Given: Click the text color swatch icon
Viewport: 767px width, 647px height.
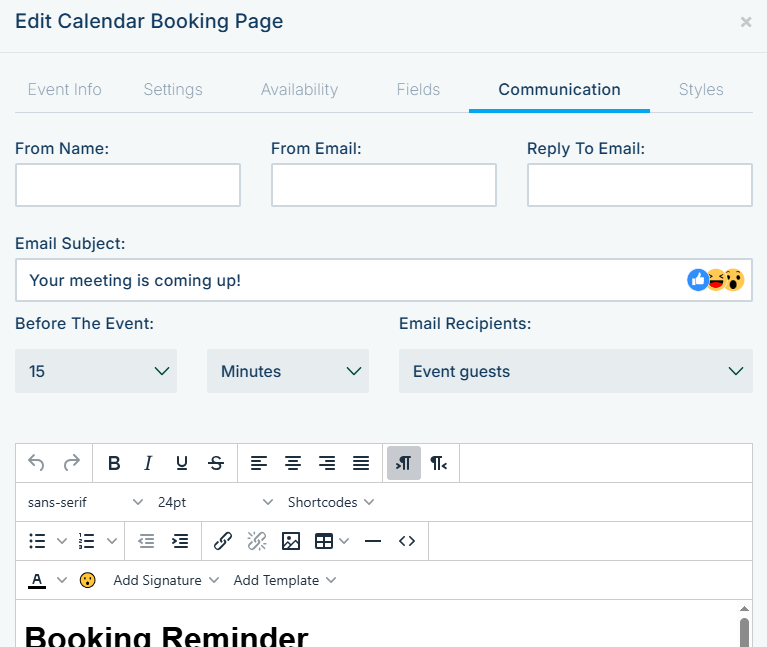Looking at the screenshot, I should [37, 580].
